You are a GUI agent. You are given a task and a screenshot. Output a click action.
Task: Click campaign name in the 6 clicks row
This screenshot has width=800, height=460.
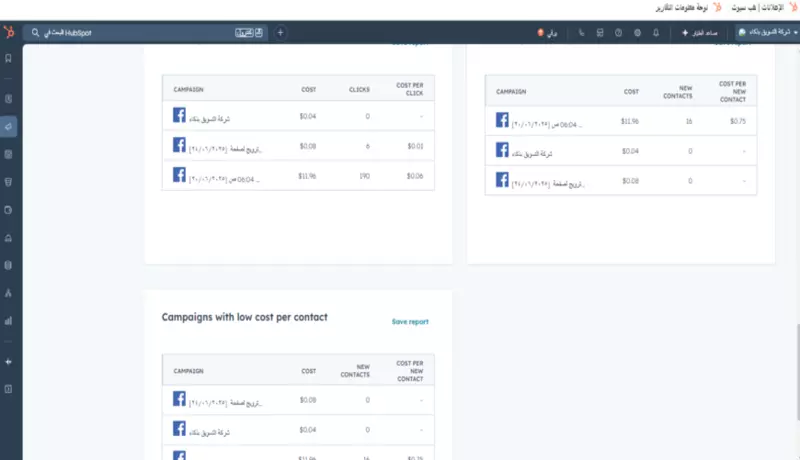tap(225, 149)
